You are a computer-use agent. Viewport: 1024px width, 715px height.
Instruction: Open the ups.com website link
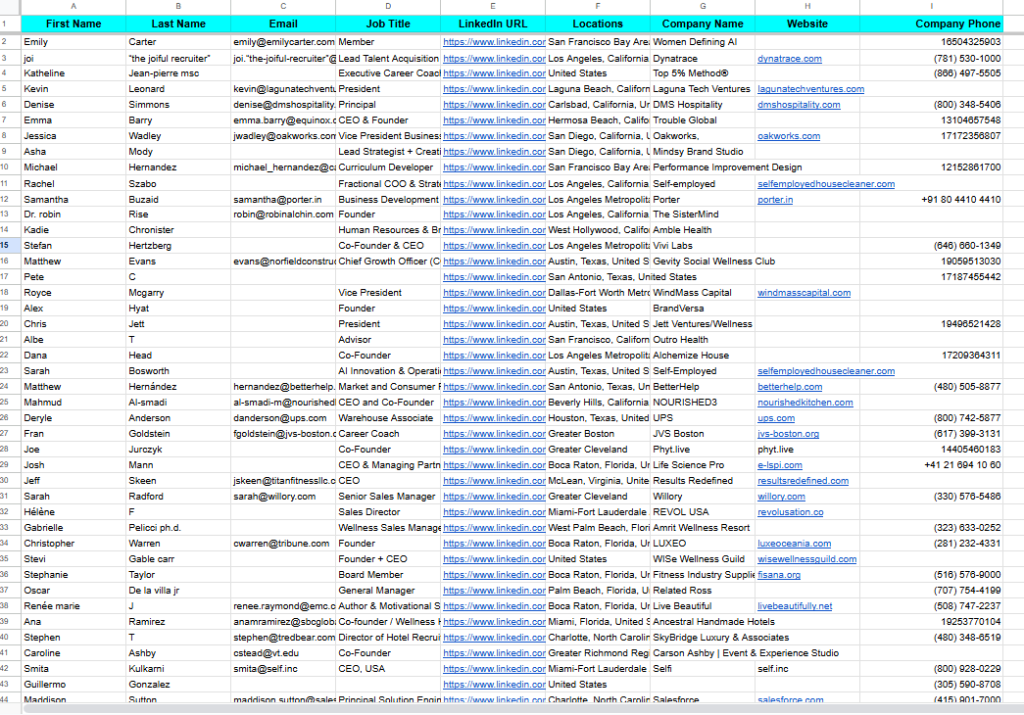pyautogui.click(x=776, y=418)
